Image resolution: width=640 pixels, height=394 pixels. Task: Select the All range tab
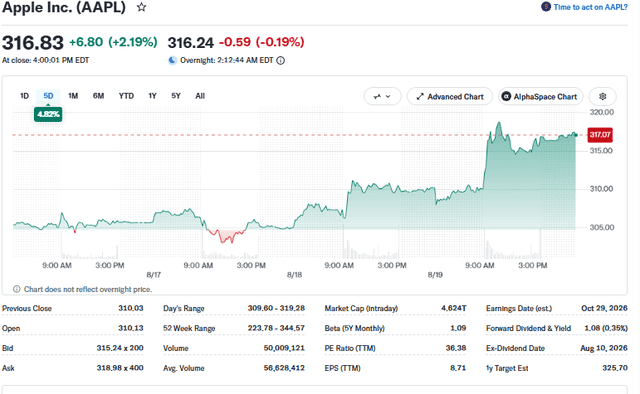(200, 96)
